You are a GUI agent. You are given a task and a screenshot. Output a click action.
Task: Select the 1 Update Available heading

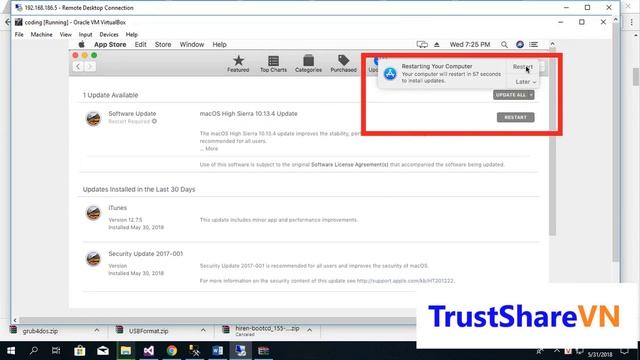[x=110, y=95]
